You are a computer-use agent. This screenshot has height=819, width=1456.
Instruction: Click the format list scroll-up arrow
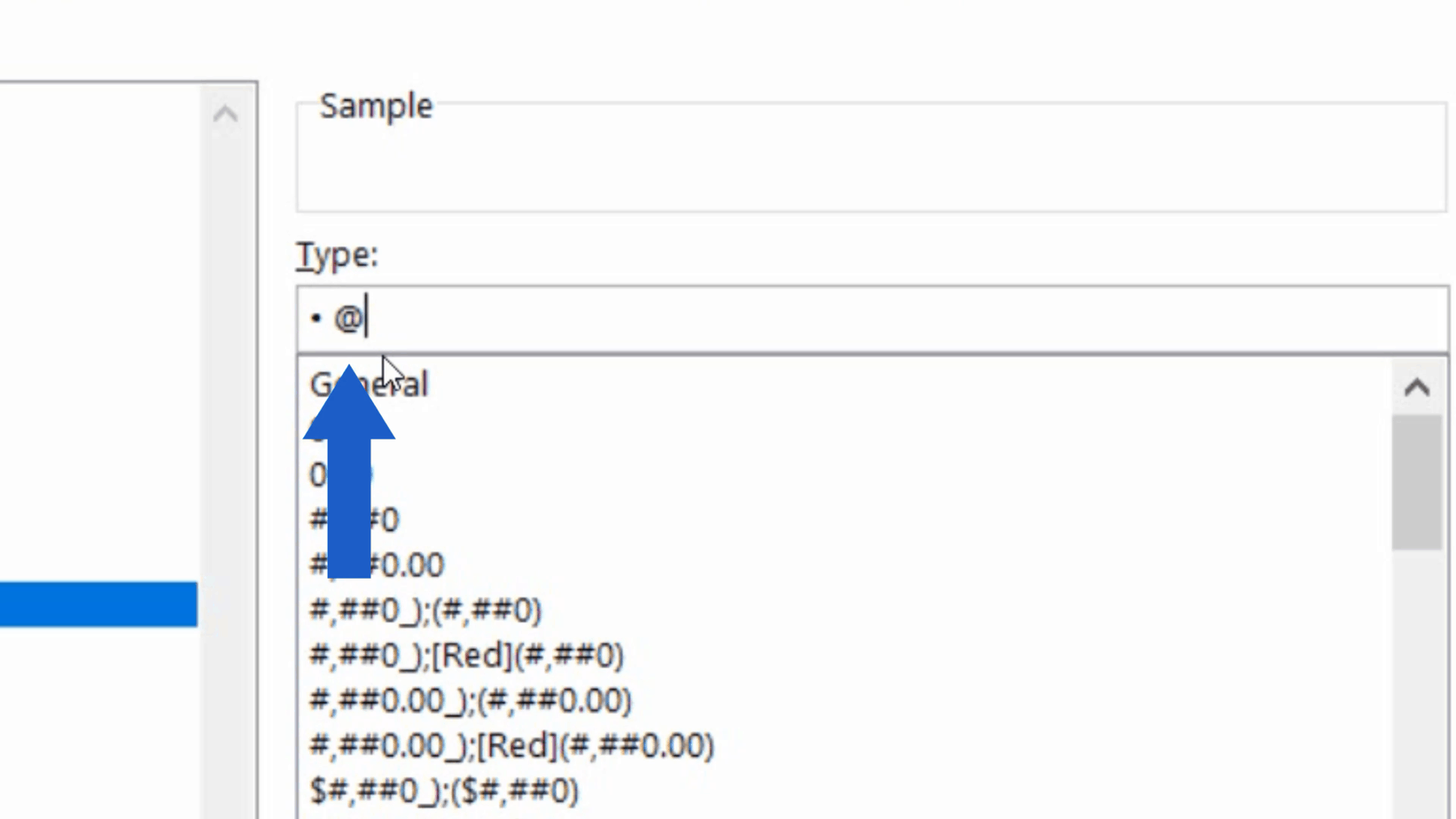[1417, 386]
